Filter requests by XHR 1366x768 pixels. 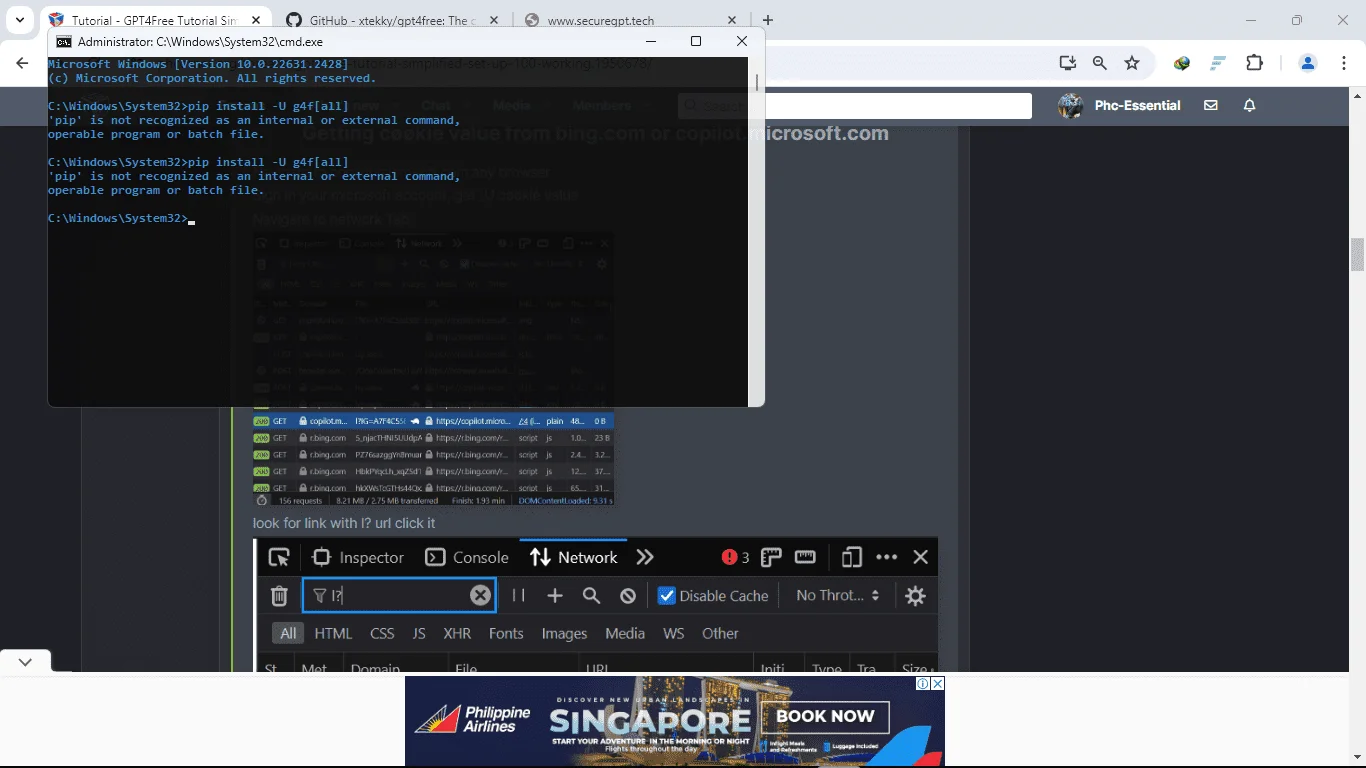(457, 633)
